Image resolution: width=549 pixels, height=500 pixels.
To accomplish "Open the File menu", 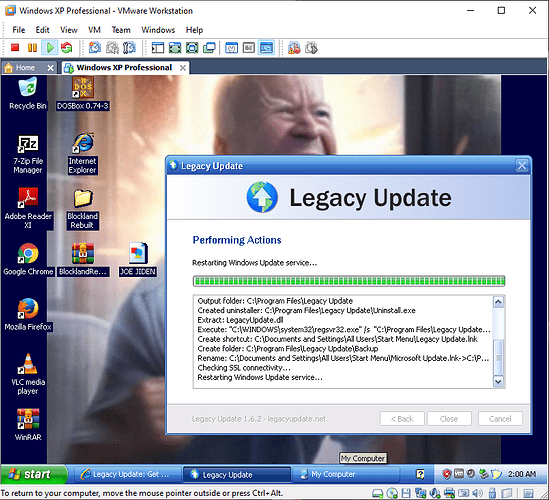I will pyautogui.click(x=19, y=30).
